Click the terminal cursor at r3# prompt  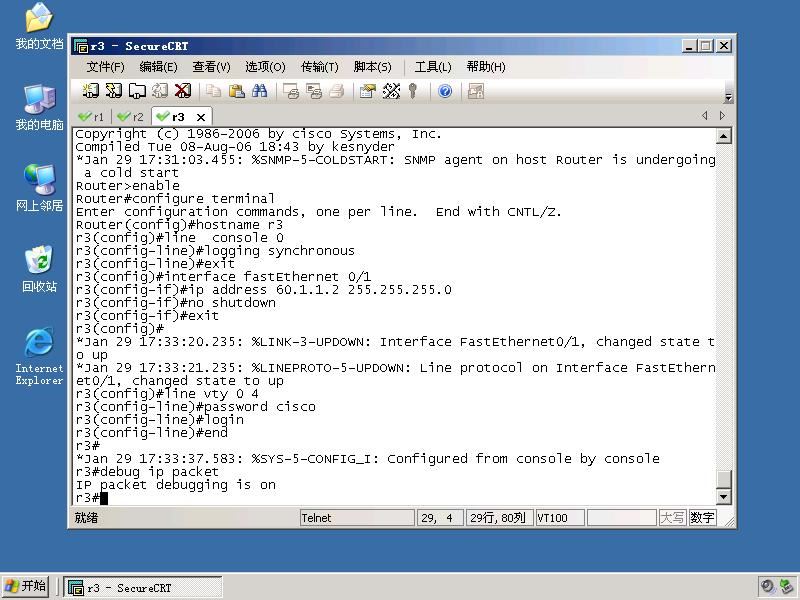click(x=104, y=498)
